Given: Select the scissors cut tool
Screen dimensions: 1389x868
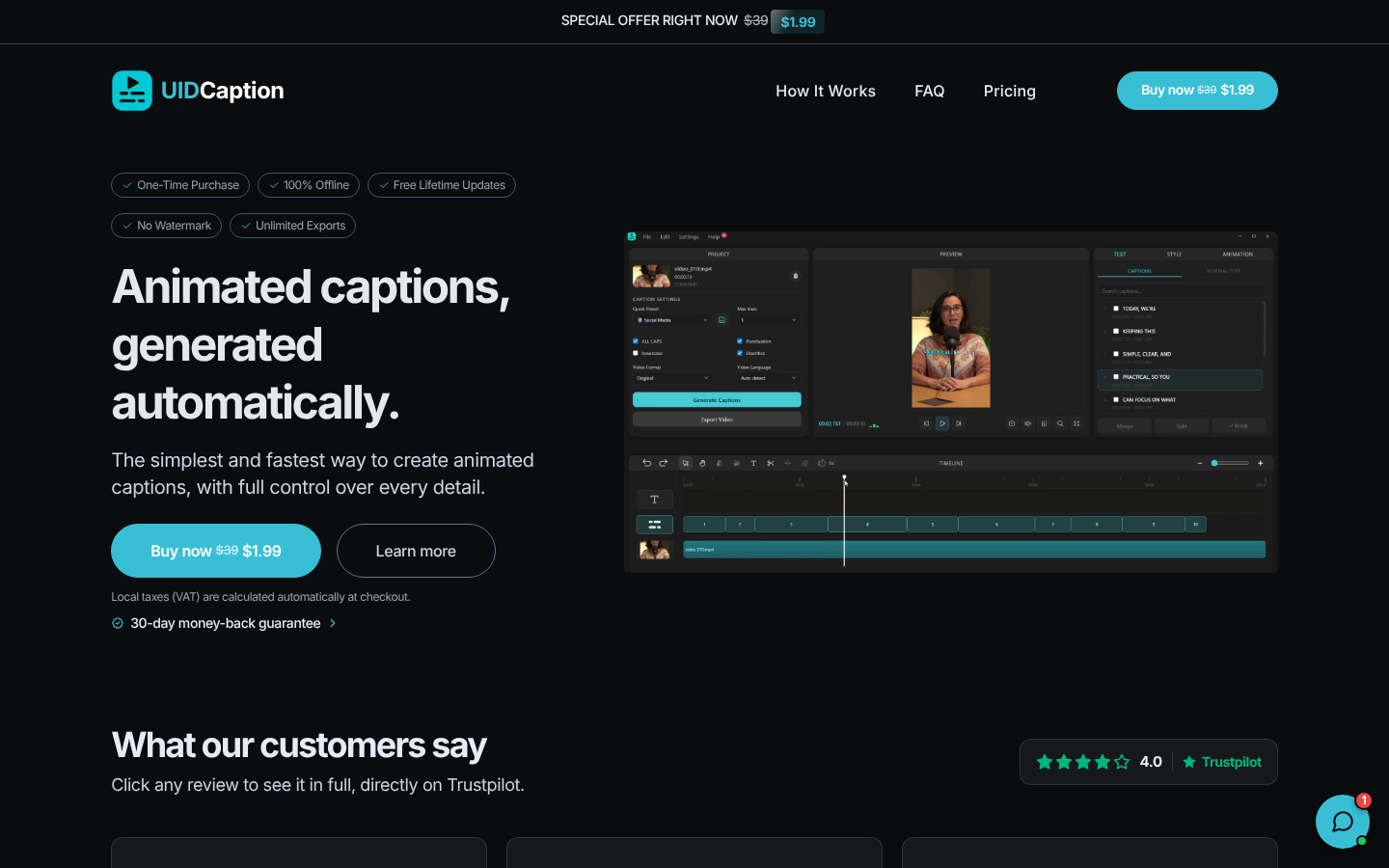Looking at the screenshot, I should coord(771,463).
